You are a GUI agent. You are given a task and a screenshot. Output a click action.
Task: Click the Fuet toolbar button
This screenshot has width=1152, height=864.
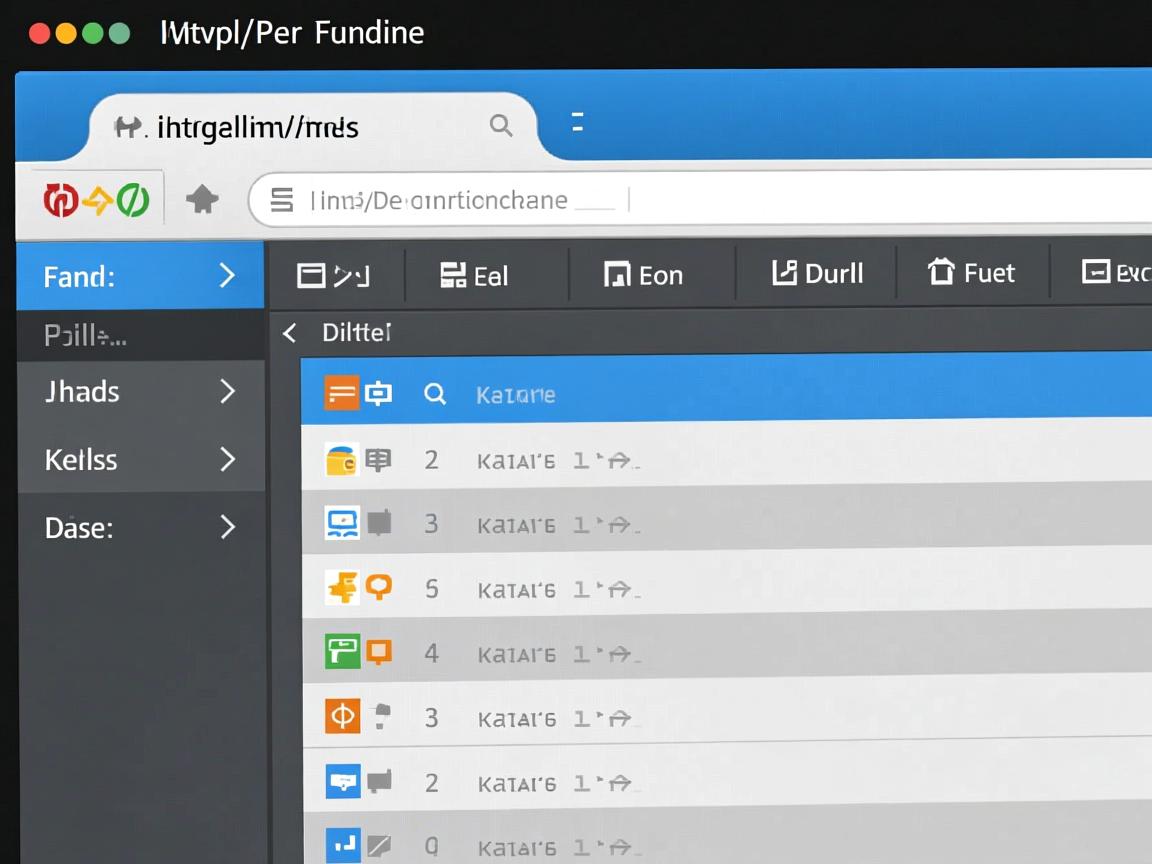point(971,273)
